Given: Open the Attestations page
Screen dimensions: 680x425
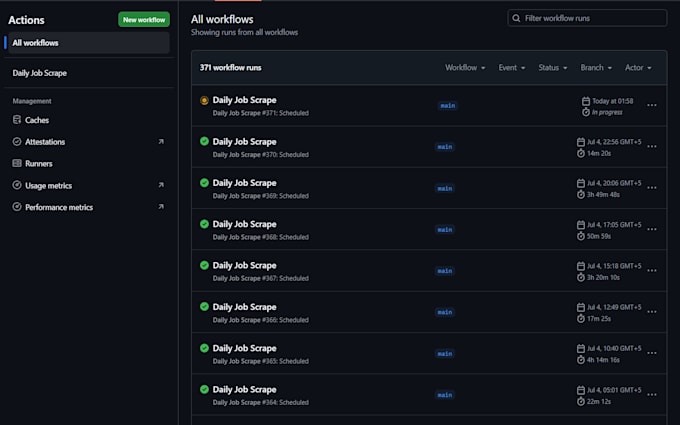Looking at the screenshot, I should click(45, 142).
